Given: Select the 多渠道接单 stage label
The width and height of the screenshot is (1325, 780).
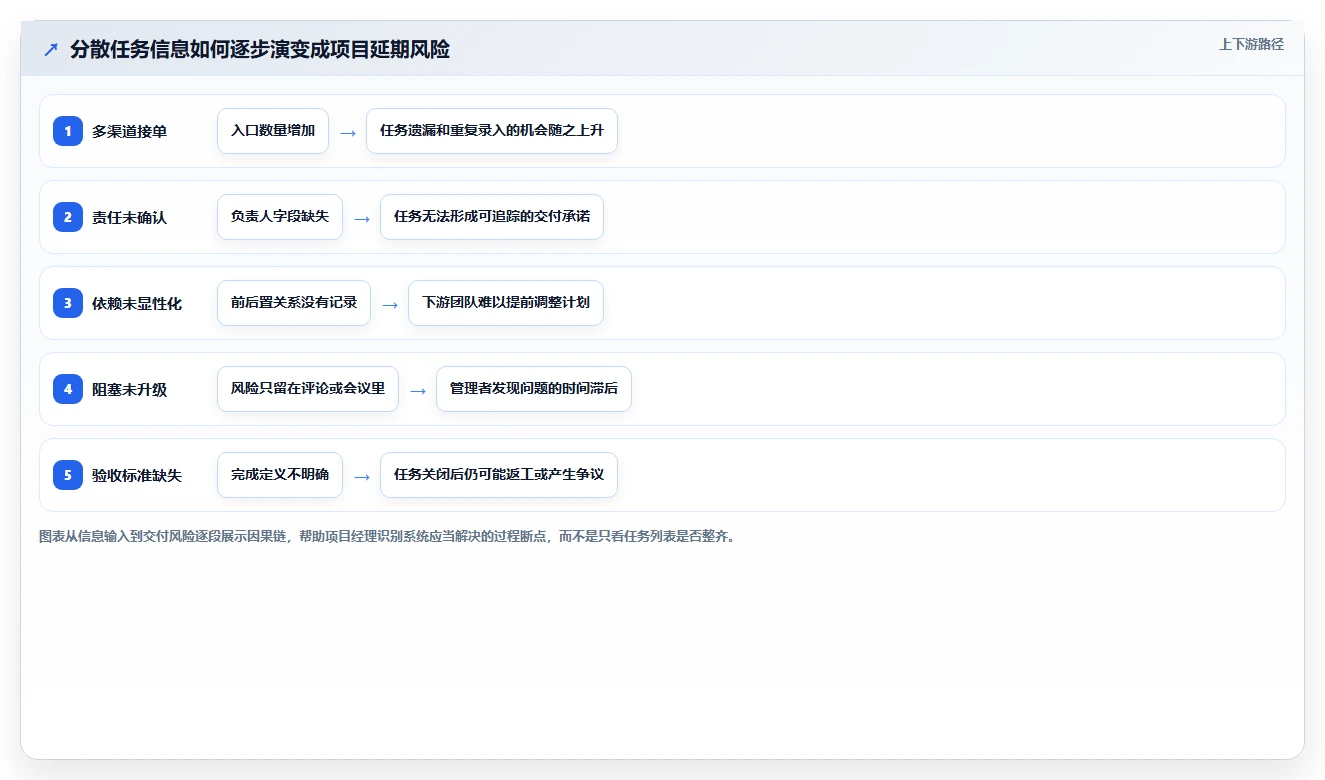Looking at the screenshot, I should (x=129, y=131).
